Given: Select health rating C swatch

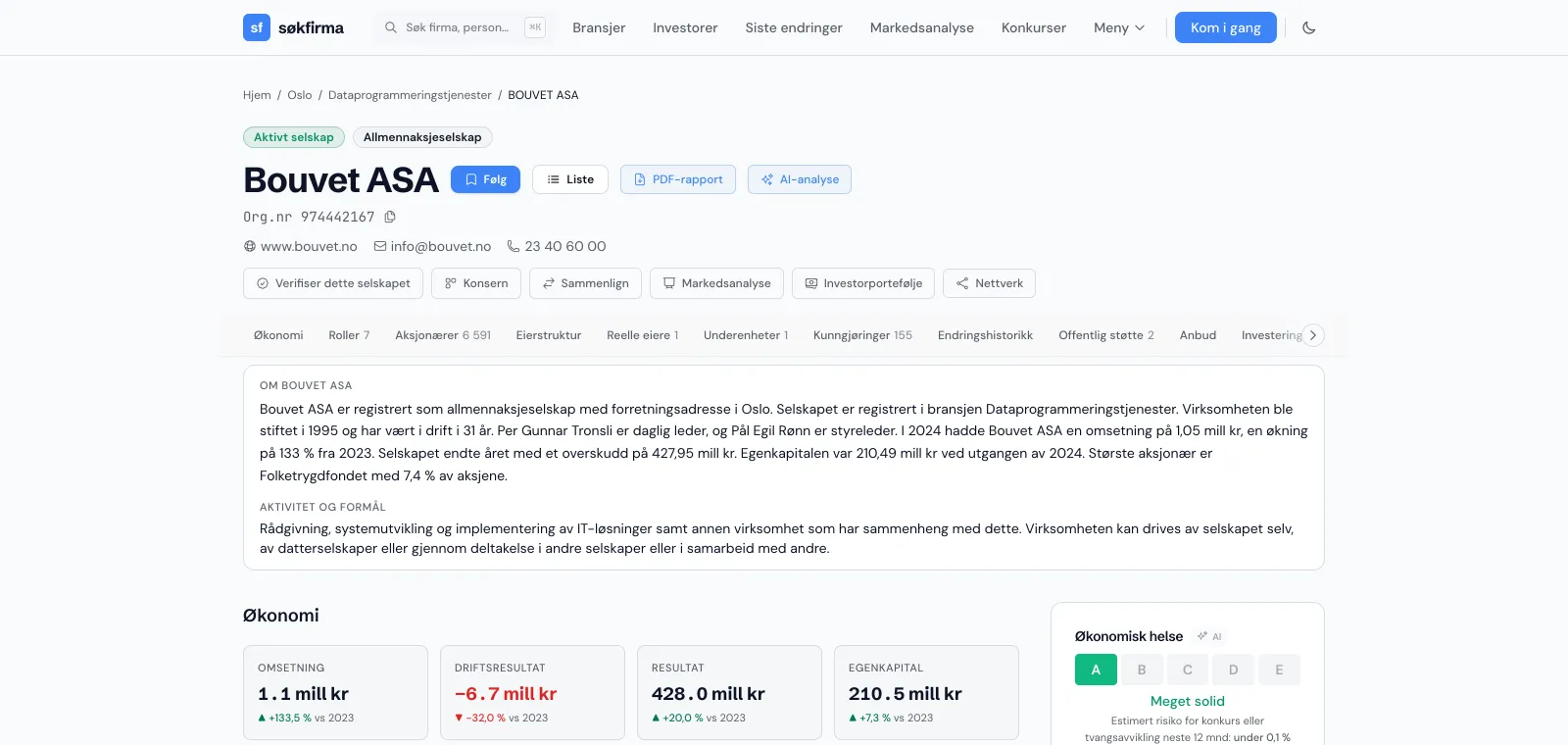Looking at the screenshot, I should coord(1188,670).
